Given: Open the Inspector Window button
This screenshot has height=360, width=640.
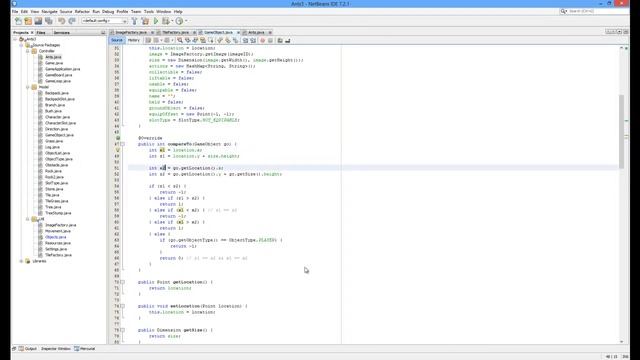Looking at the screenshot, I should 55,349.
